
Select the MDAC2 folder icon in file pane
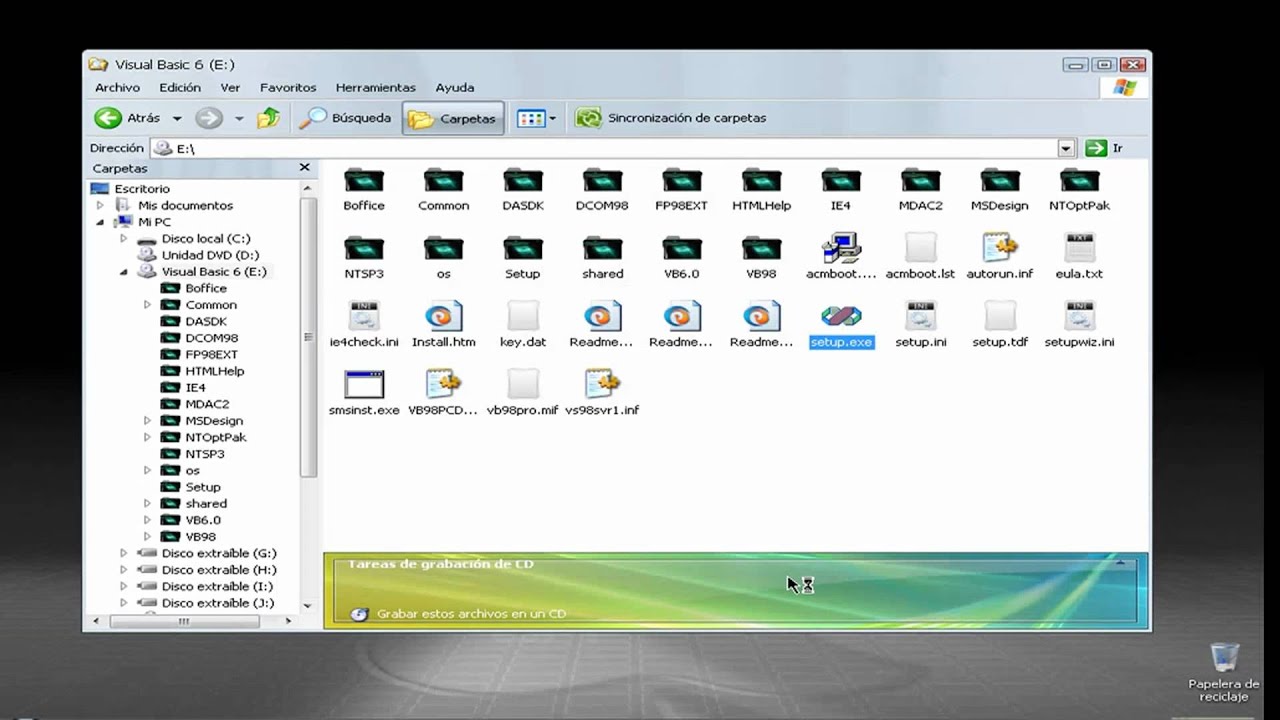point(920,181)
